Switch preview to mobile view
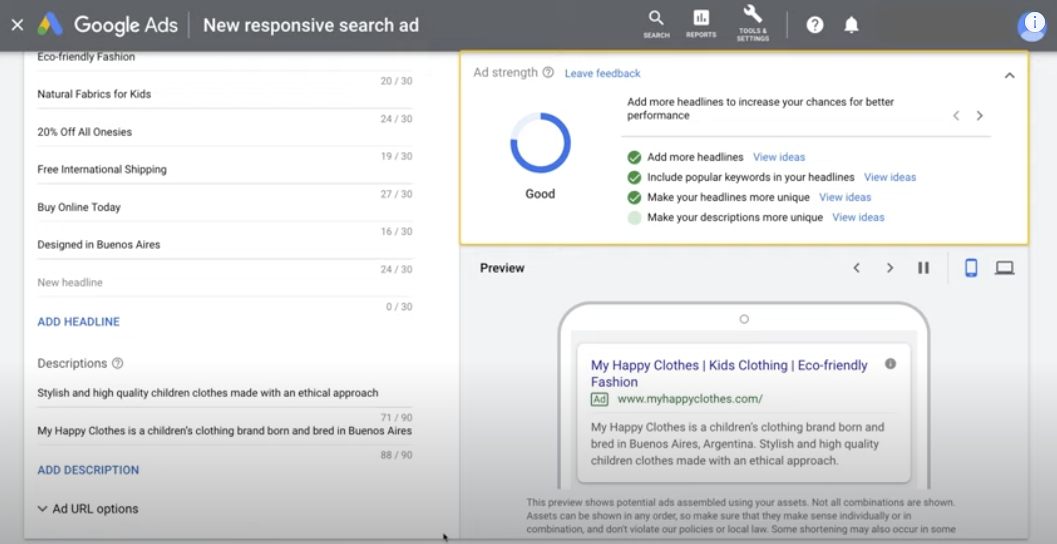The image size is (1057, 544). point(971,268)
